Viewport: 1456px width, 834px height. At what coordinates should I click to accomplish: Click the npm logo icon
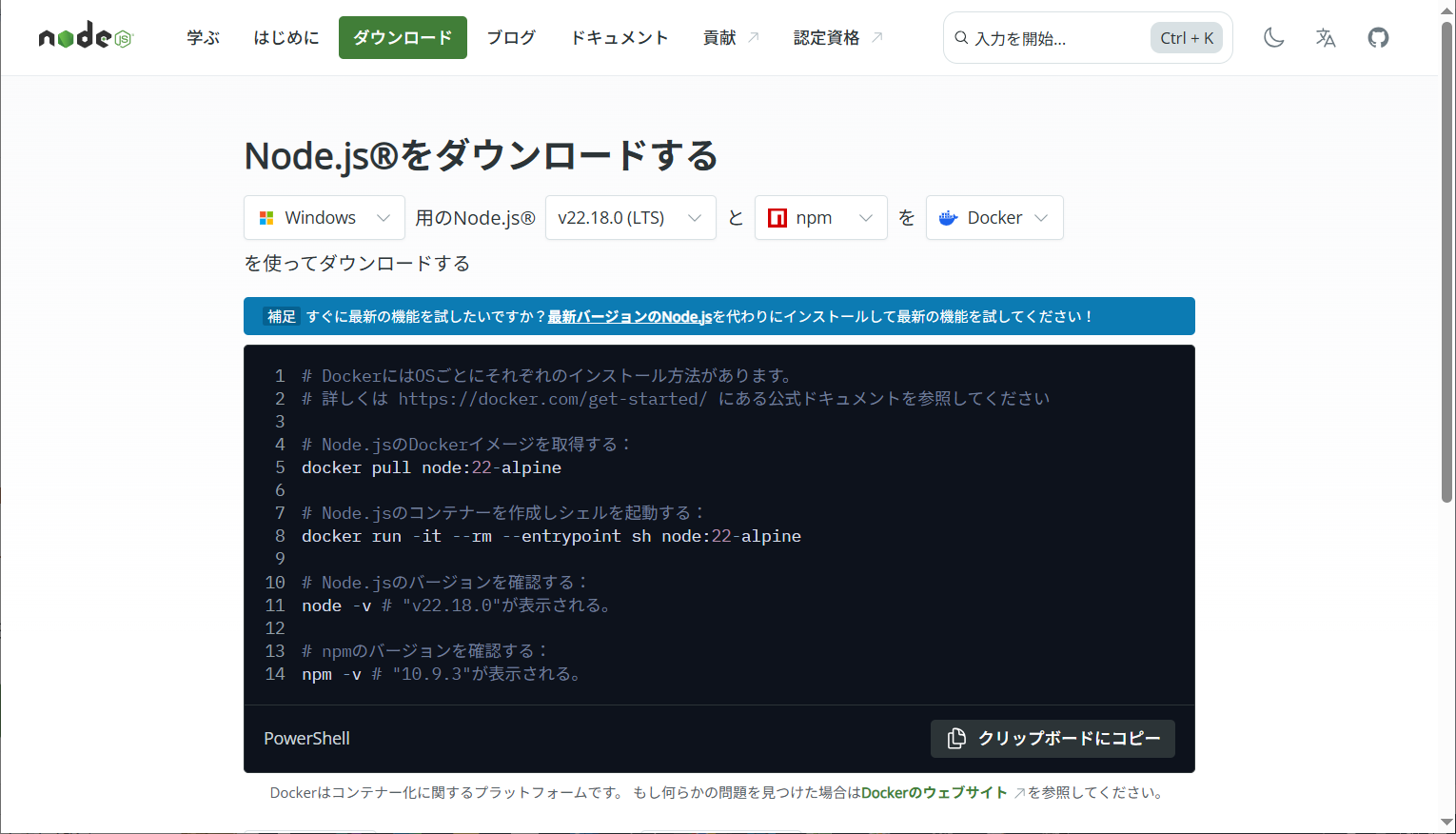[x=777, y=218]
